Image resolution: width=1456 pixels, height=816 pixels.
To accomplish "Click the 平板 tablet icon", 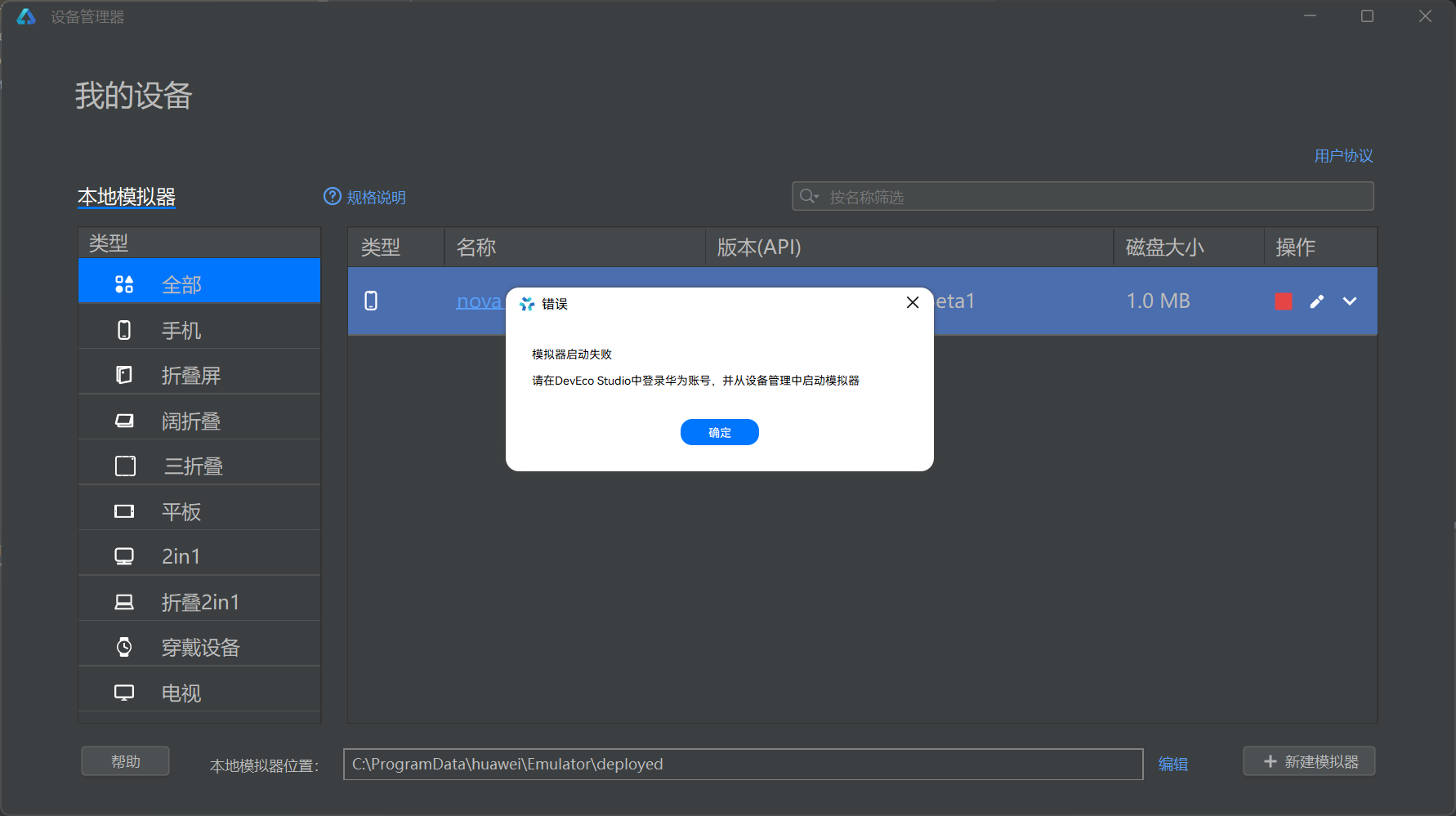I will pos(124,512).
